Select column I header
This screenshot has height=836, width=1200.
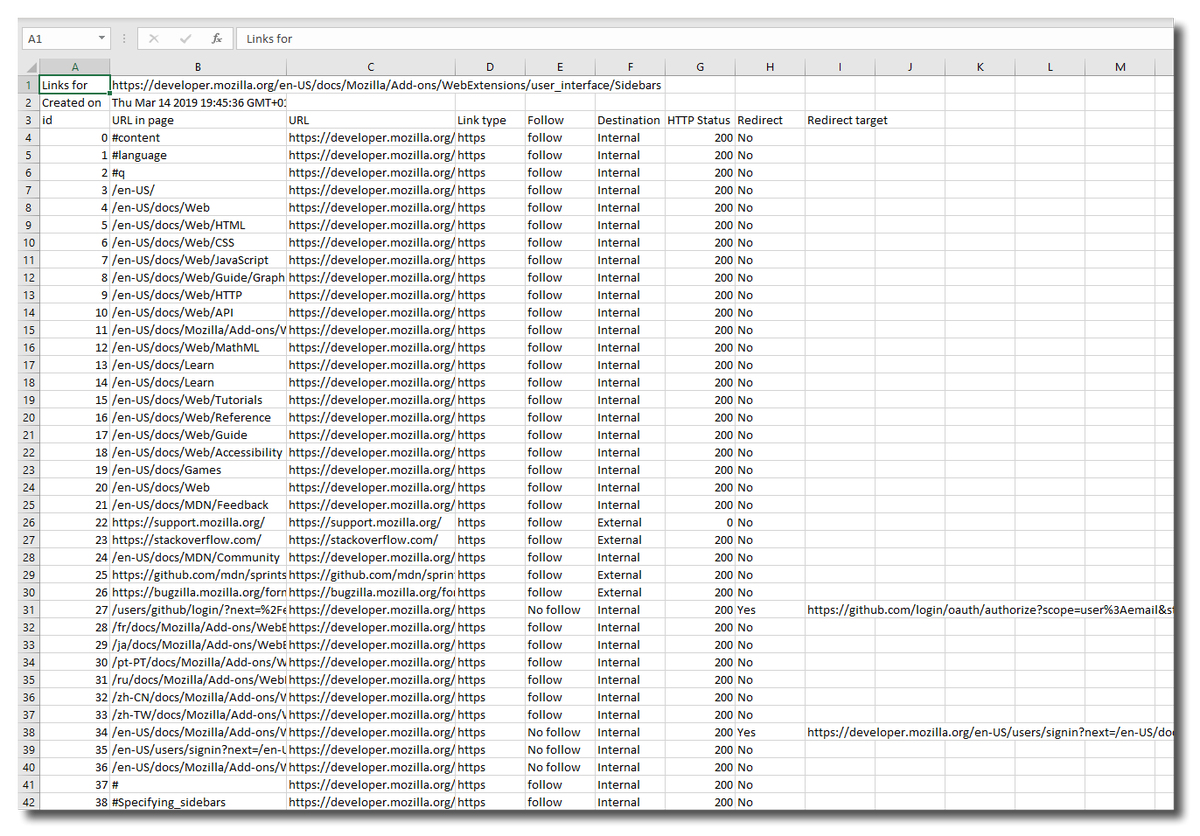840,67
